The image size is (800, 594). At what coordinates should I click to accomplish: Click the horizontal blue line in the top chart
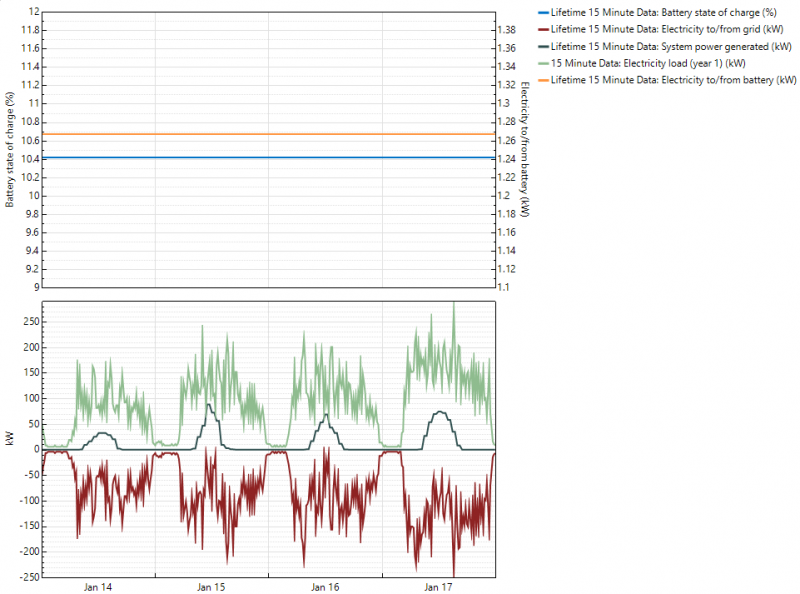click(x=270, y=157)
